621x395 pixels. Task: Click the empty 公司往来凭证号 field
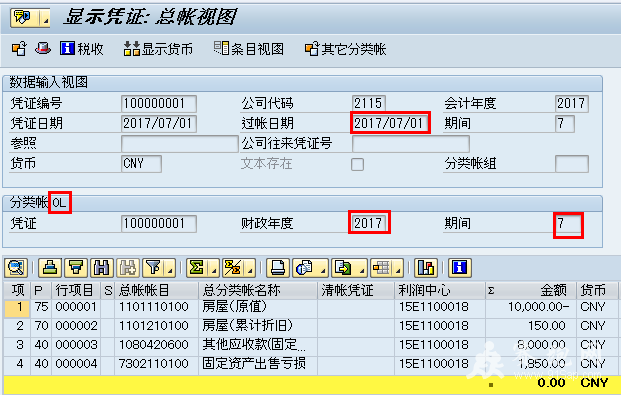coord(411,143)
